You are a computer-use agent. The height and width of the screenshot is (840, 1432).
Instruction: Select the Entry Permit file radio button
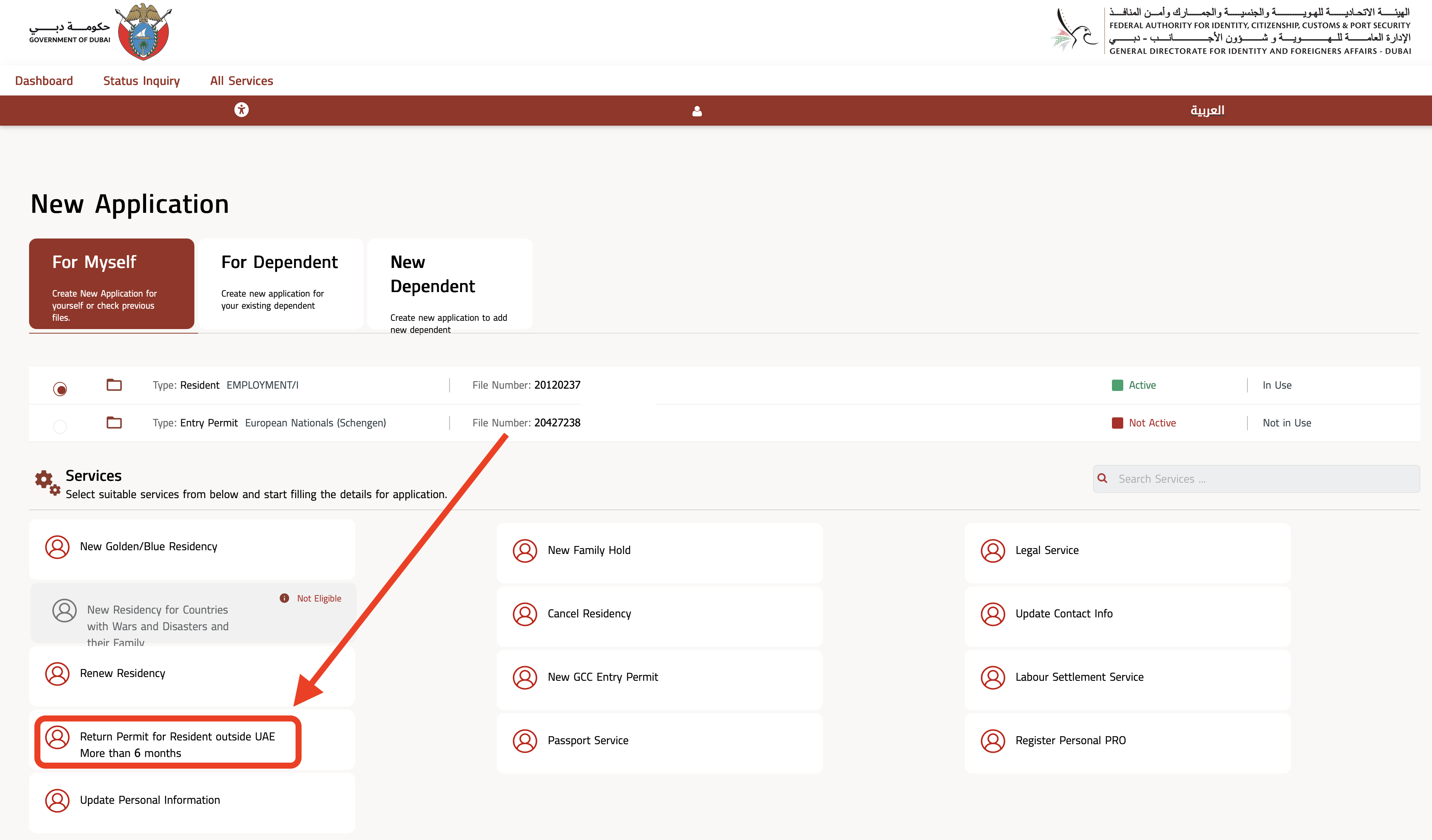[x=60, y=426]
